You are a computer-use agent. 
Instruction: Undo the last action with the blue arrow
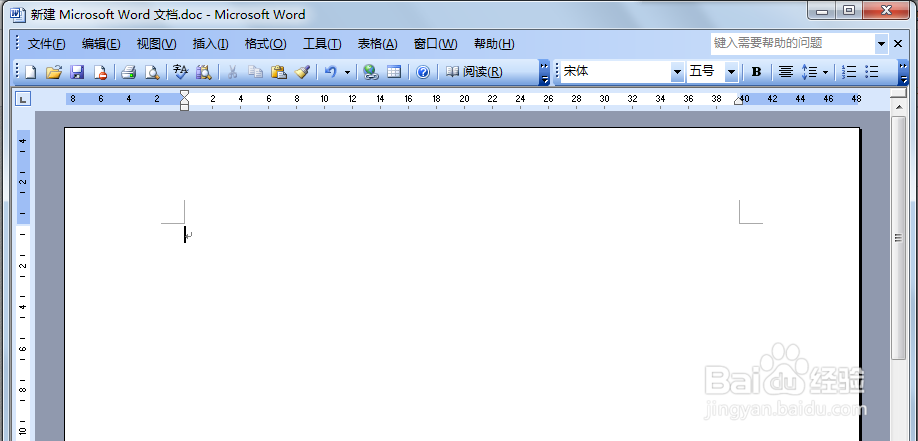pos(331,72)
